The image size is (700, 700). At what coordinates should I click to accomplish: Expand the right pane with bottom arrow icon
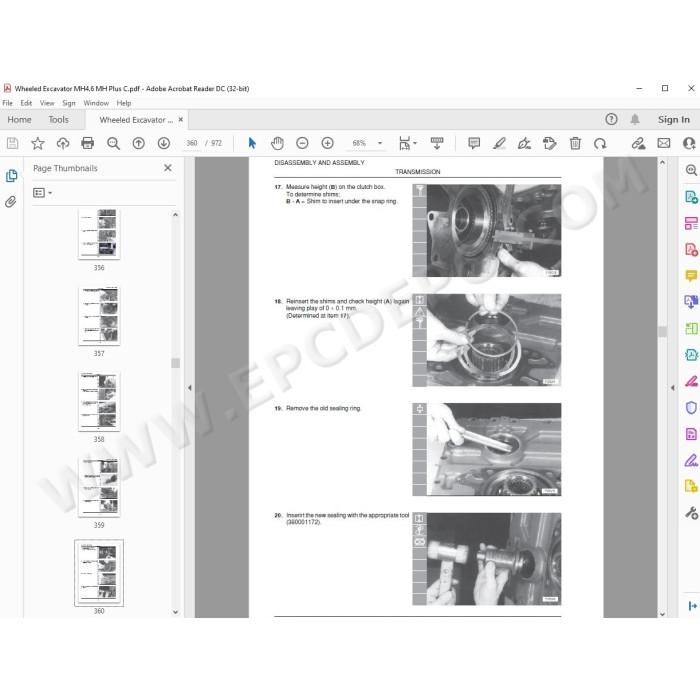692,606
